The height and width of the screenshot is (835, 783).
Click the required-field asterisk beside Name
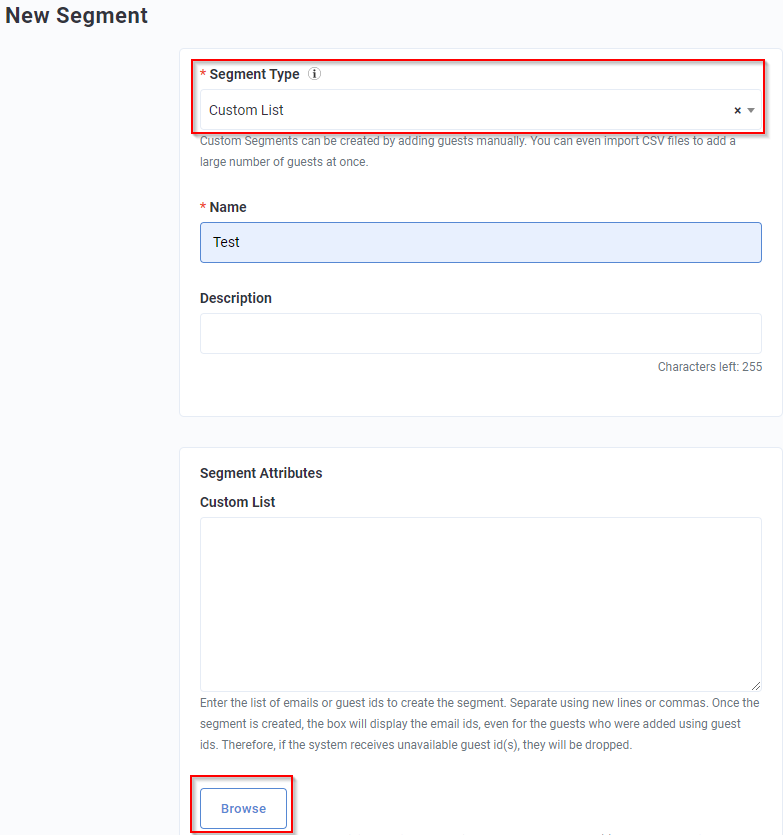click(x=203, y=207)
